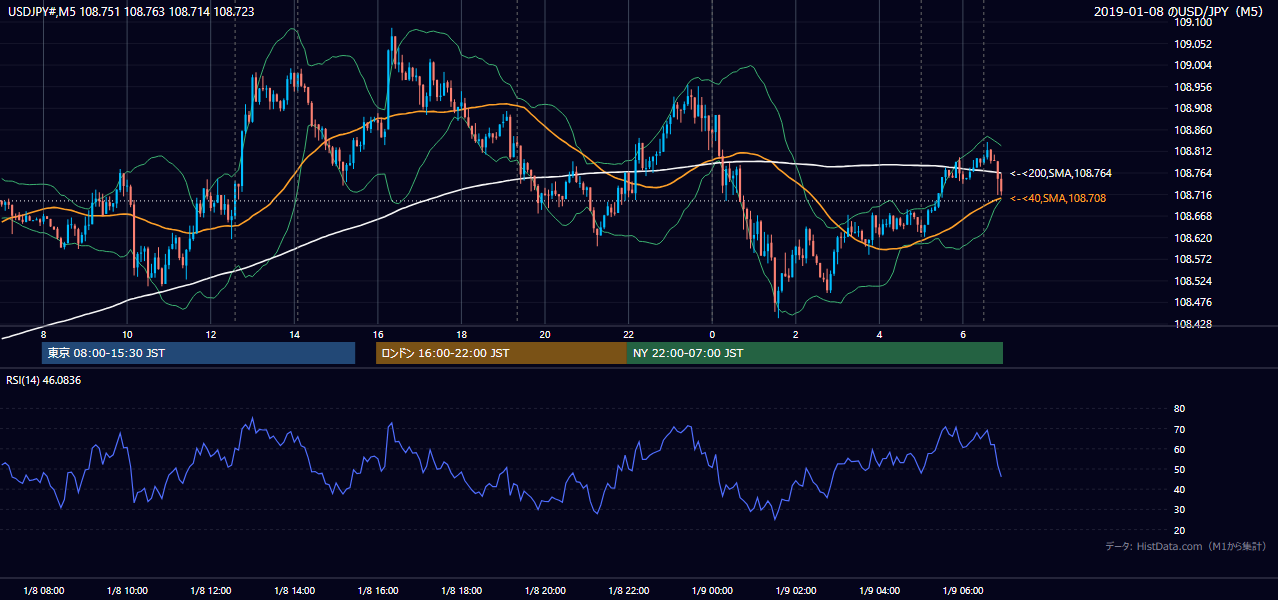1278x600 pixels.
Task: Click the RSI 60 level label
Action: click(1179, 449)
